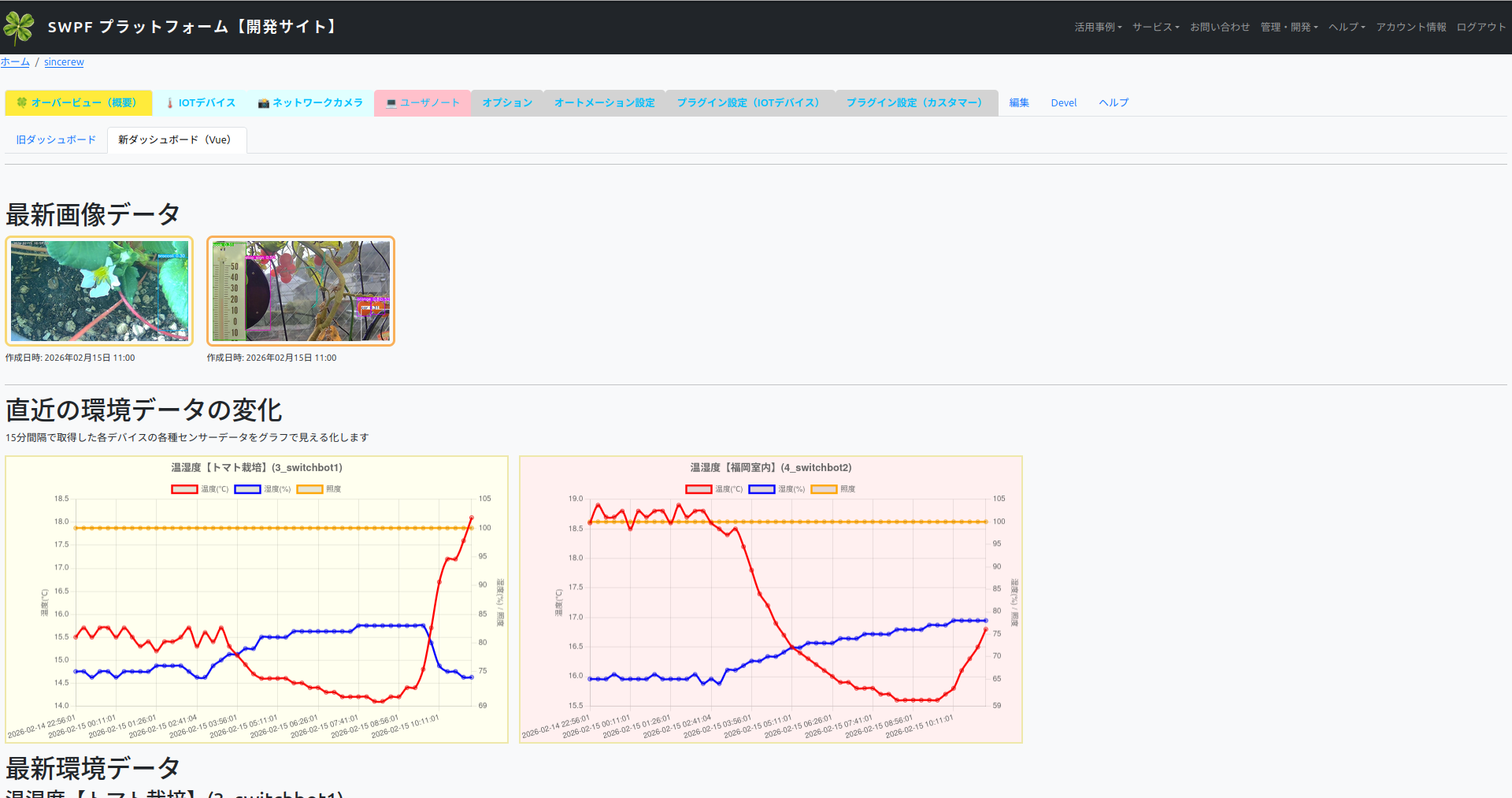
Task: Toggle red 温度 legend swatch in Fukuoka chart
Action: (699, 489)
